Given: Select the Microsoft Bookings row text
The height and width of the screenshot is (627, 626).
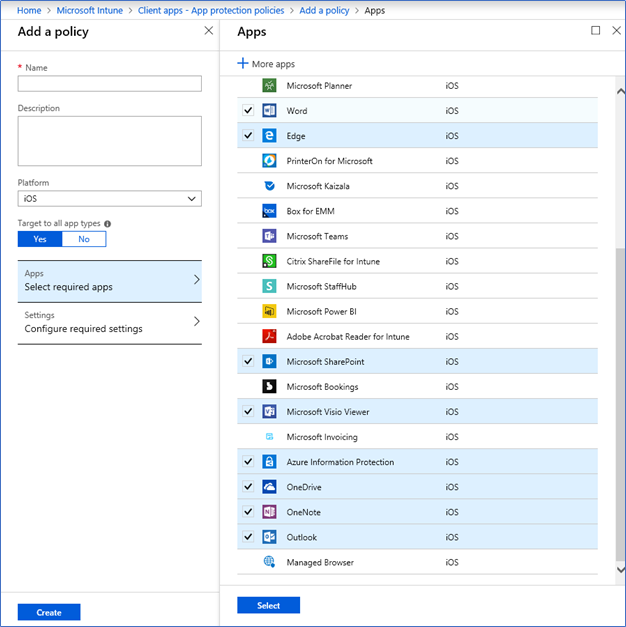Looking at the screenshot, I should (x=322, y=387).
